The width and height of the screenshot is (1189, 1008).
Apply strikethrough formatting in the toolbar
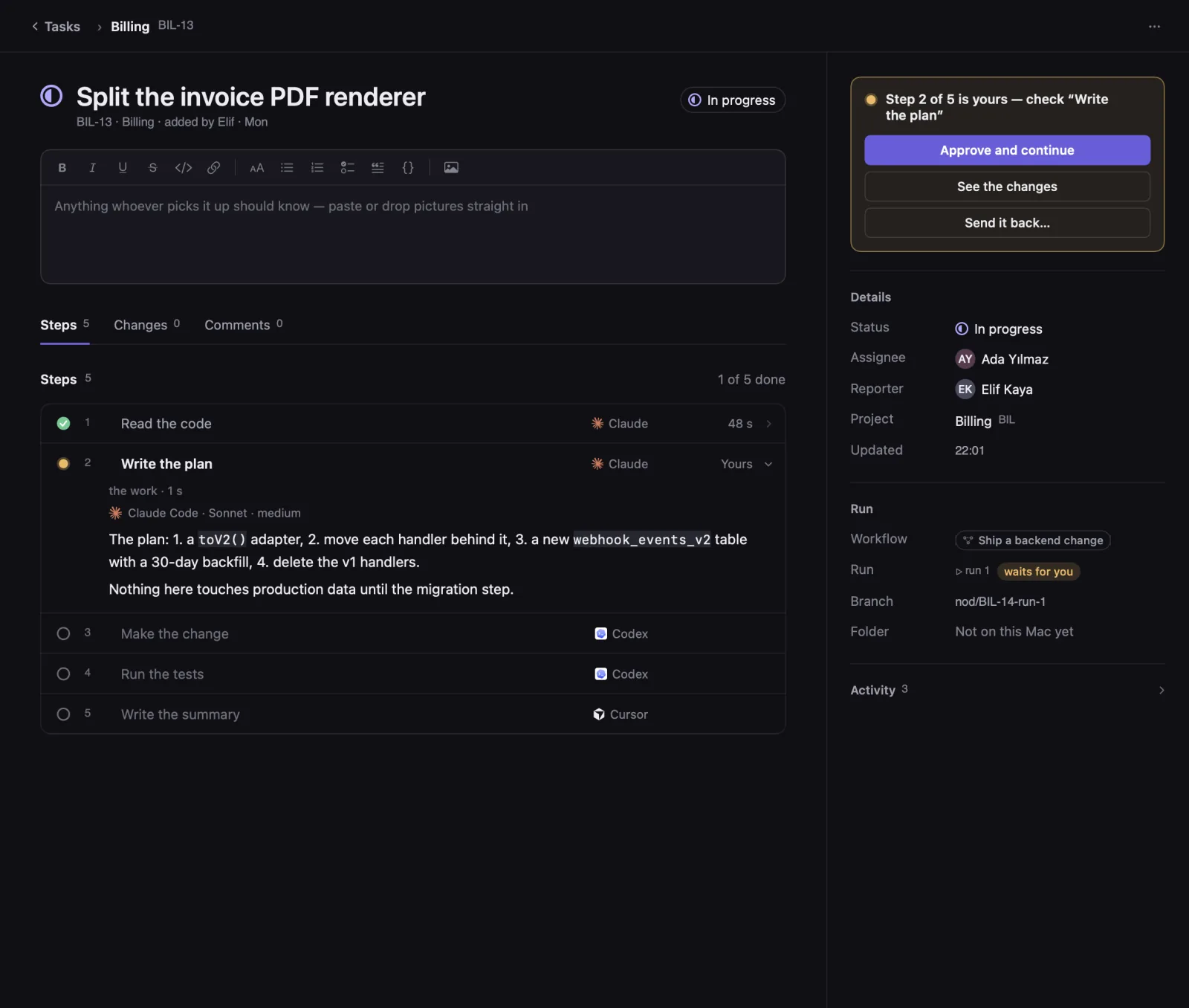pyautogui.click(x=153, y=168)
